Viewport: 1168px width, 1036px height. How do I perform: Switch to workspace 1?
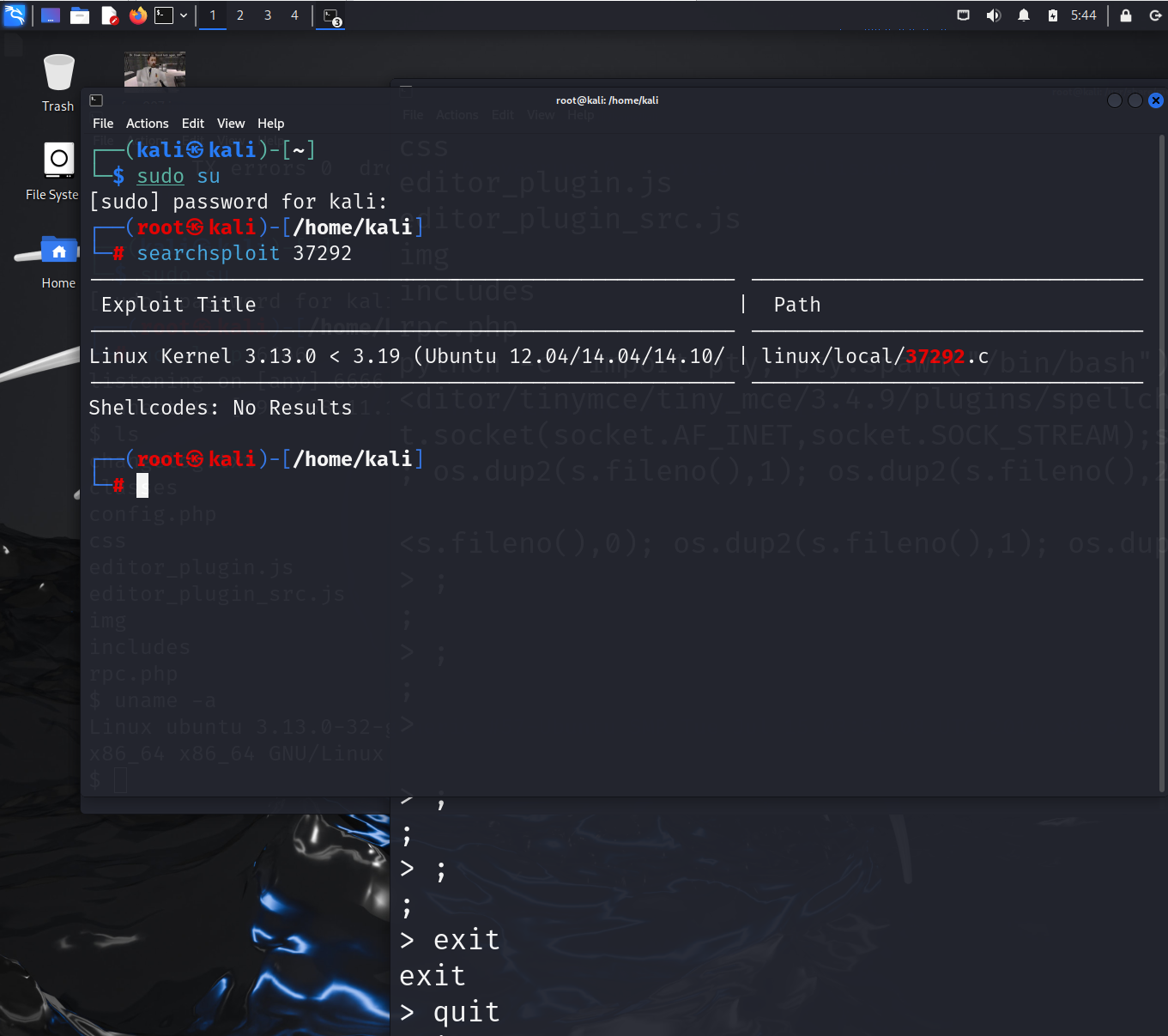(x=213, y=15)
